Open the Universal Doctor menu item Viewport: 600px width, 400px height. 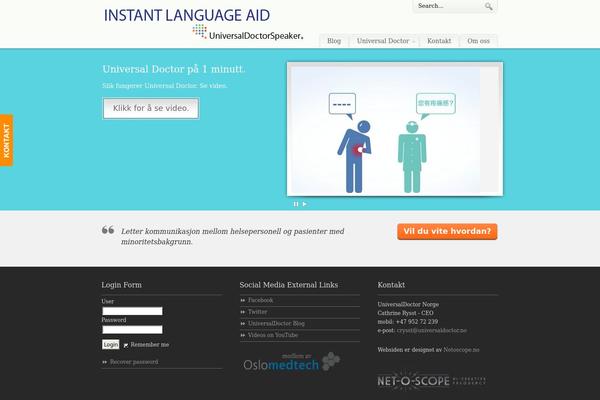(x=383, y=41)
